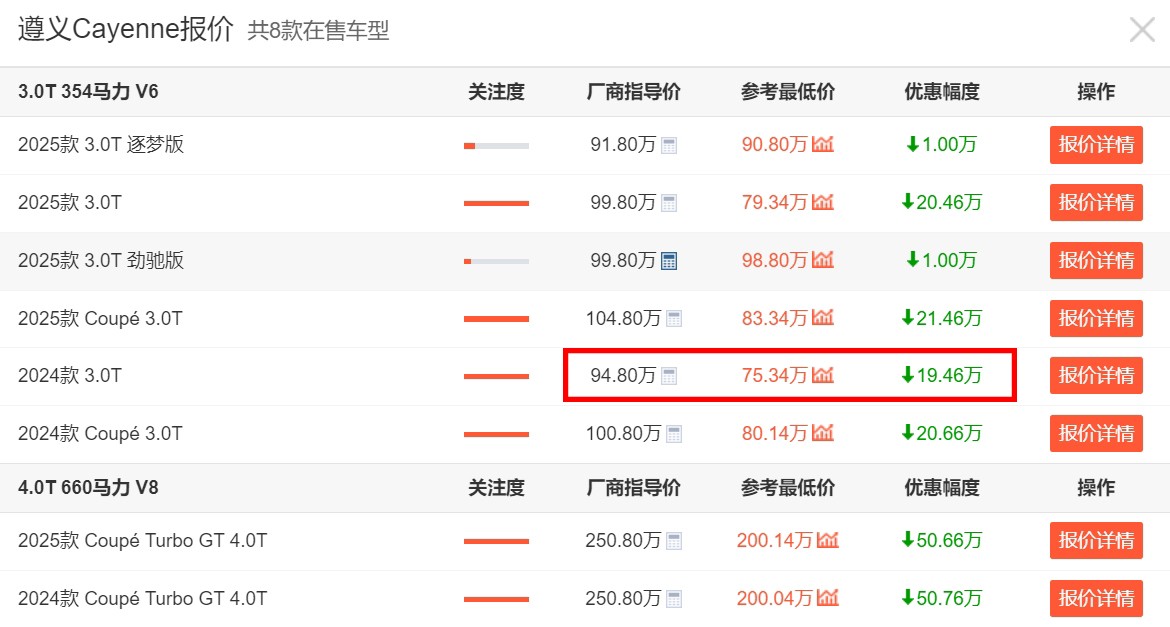Screen dimensions: 1170x627
Task: Click the 200.04万 reference lowest price
Action: (x=775, y=598)
